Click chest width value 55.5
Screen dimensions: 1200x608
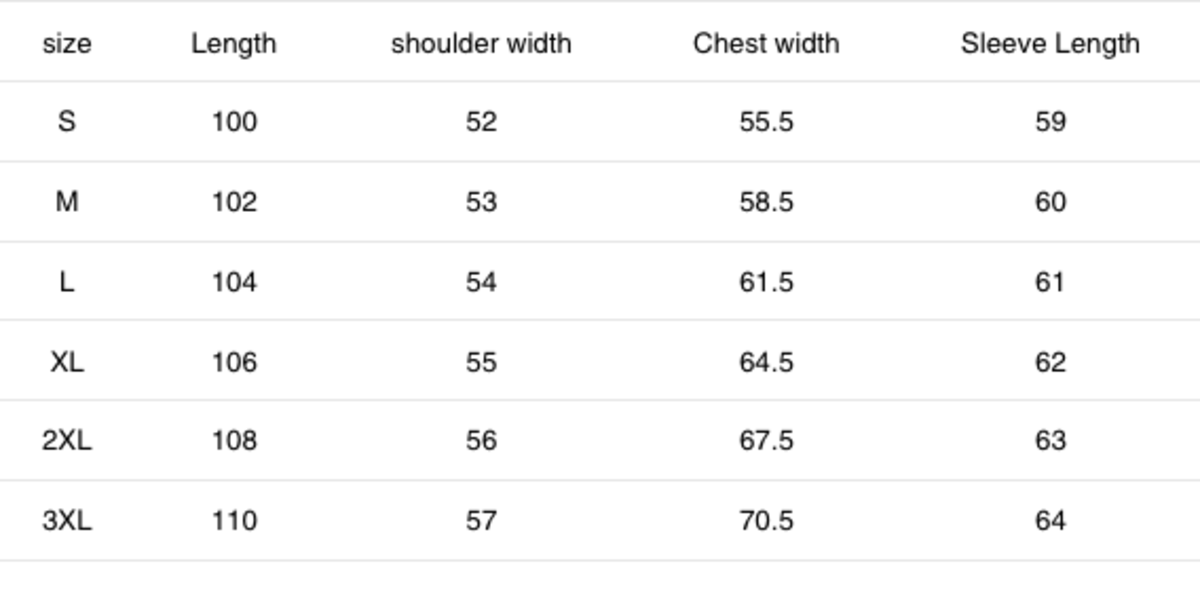pos(766,122)
